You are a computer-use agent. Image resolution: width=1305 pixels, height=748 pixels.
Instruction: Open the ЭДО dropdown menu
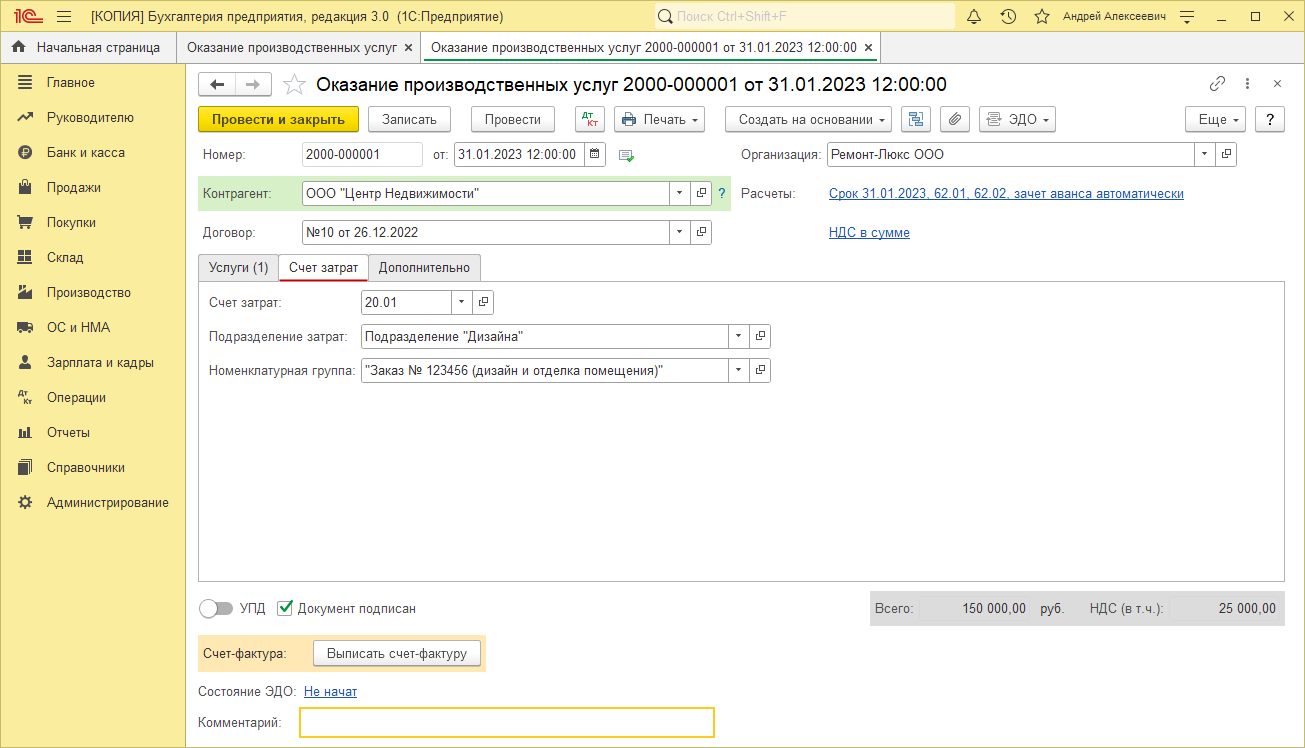1017,119
